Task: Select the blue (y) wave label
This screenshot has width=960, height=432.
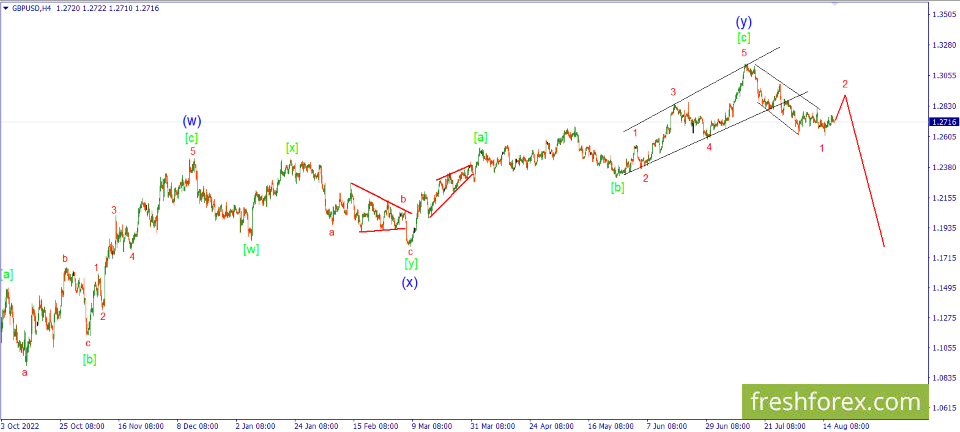Action: (x=743, y=22)
